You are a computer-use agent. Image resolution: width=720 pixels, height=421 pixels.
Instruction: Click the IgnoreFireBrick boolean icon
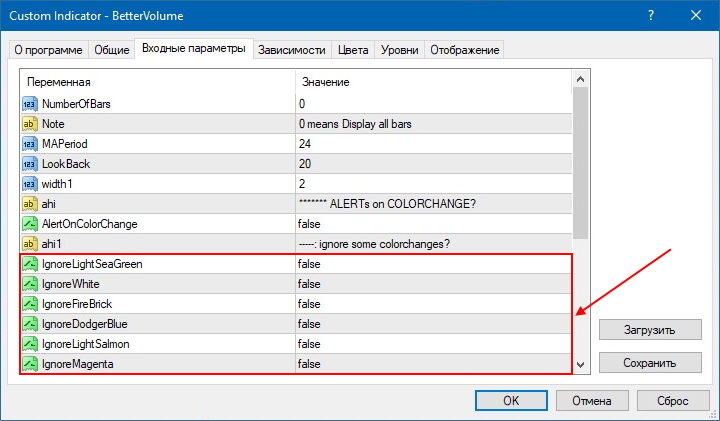30,304
